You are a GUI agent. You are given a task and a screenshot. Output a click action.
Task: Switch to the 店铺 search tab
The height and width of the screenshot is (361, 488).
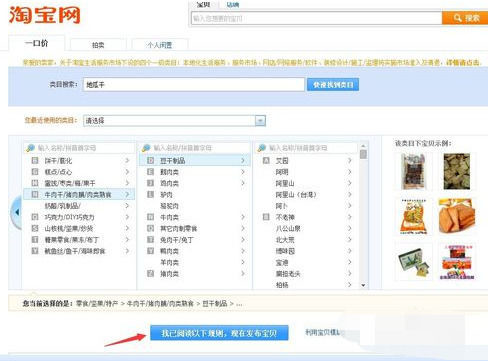[233, 4]
